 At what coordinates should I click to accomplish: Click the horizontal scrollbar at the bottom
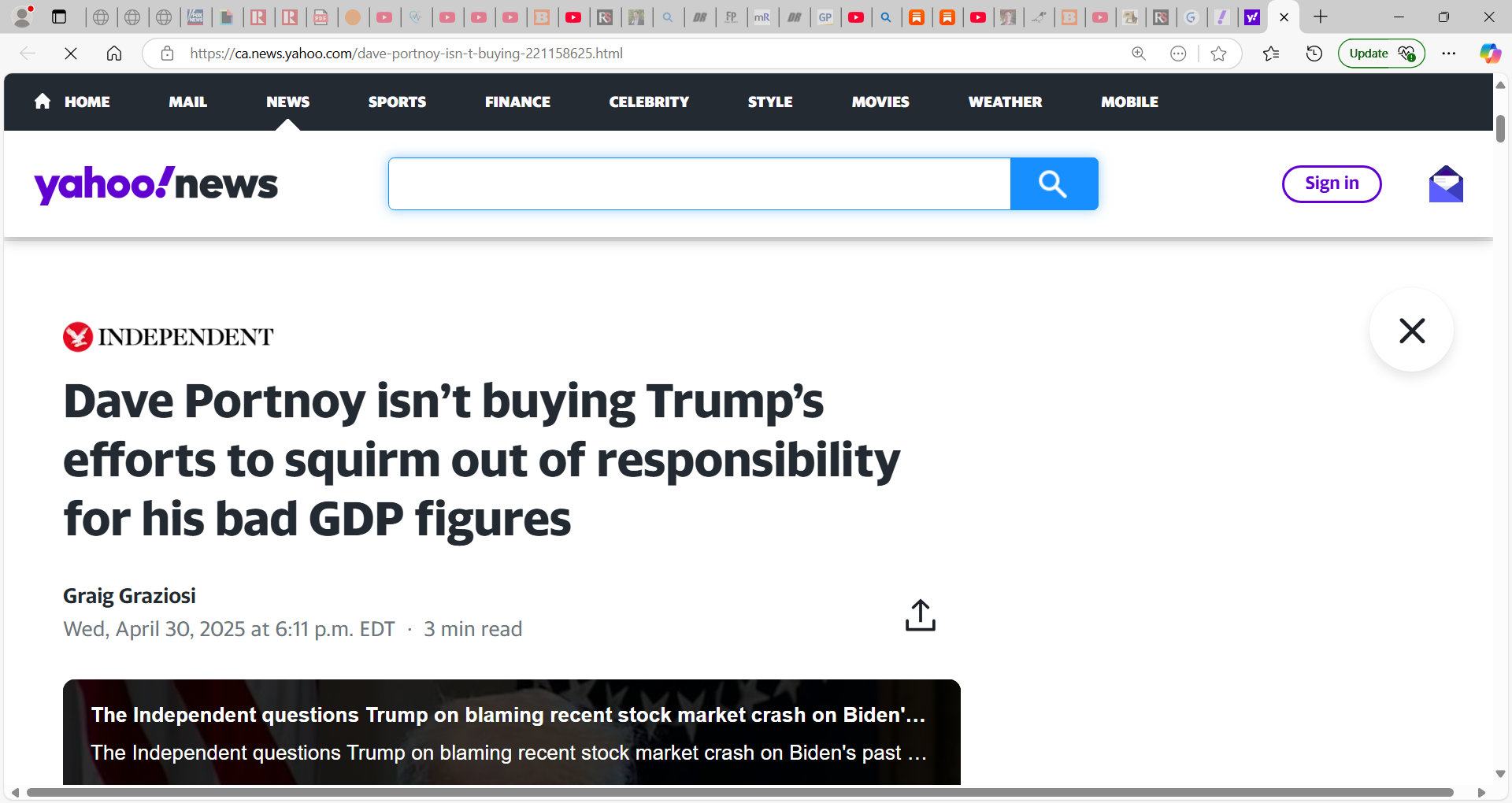coord(740,793)
